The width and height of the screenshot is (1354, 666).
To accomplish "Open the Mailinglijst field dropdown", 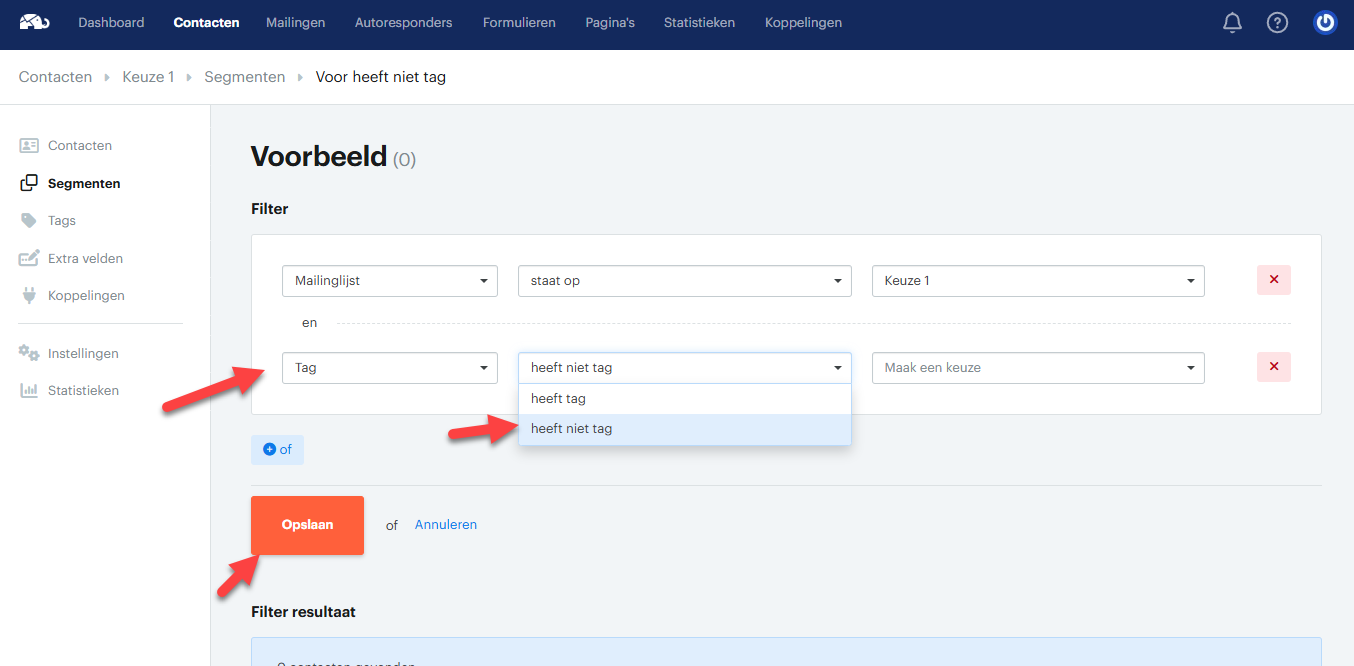I will [x=390, y=281].
